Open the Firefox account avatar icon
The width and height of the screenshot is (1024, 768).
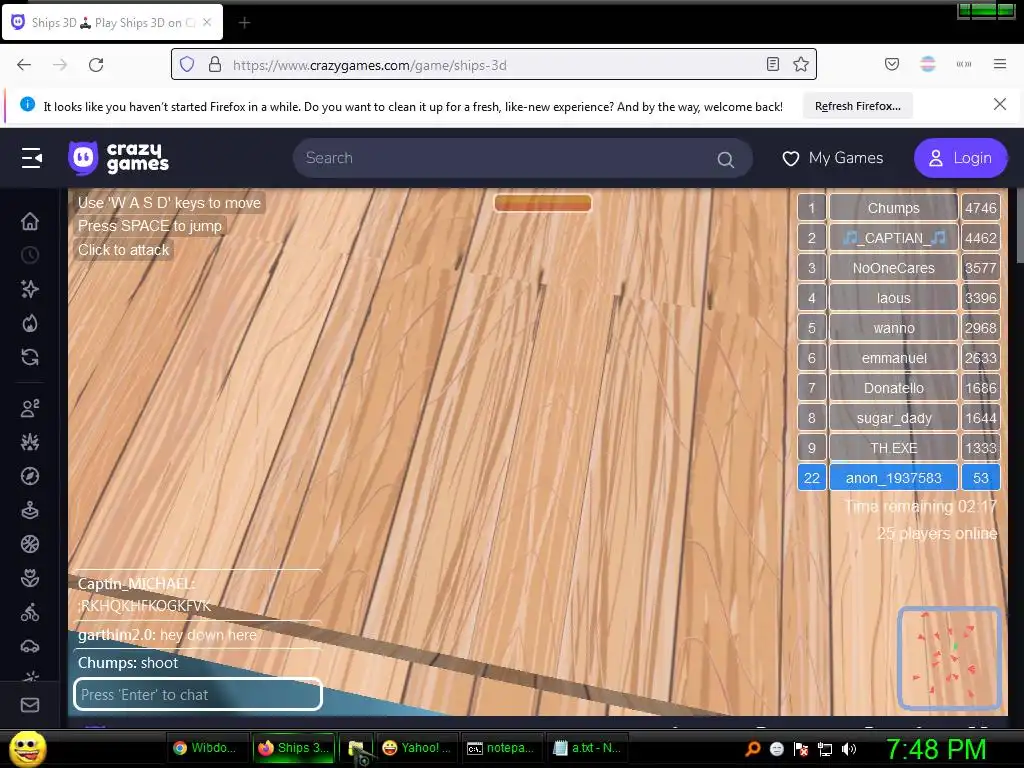tap(928, 64)
